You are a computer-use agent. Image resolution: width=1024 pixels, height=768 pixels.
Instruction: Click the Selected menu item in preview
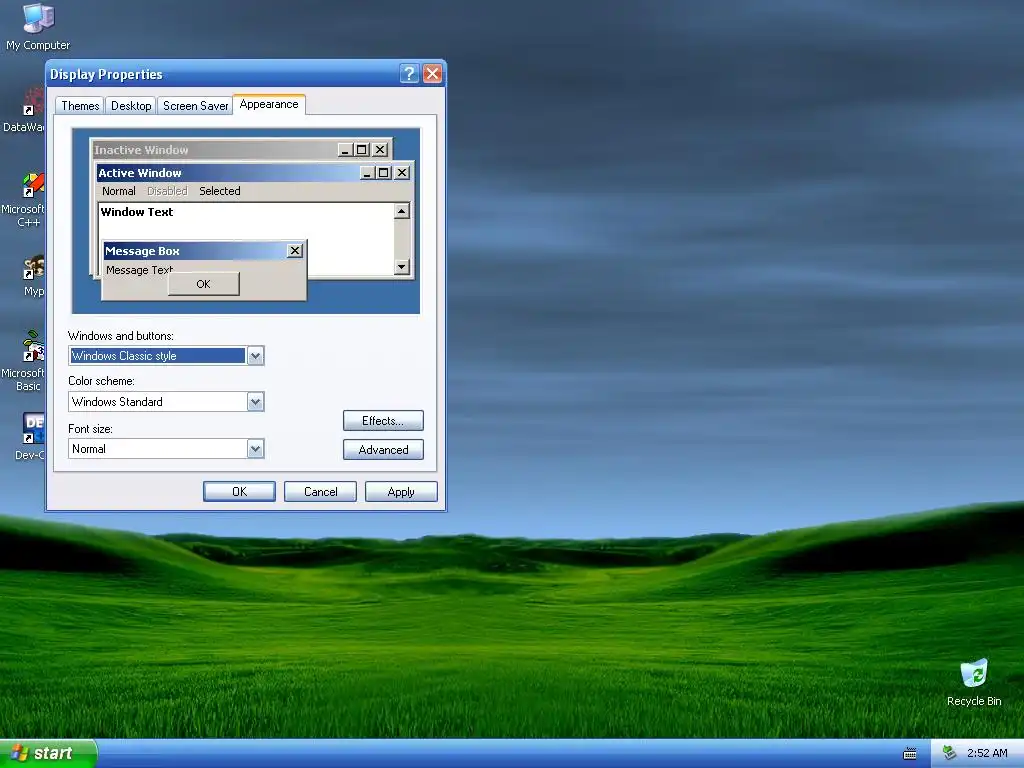click(x=219, y=191)
